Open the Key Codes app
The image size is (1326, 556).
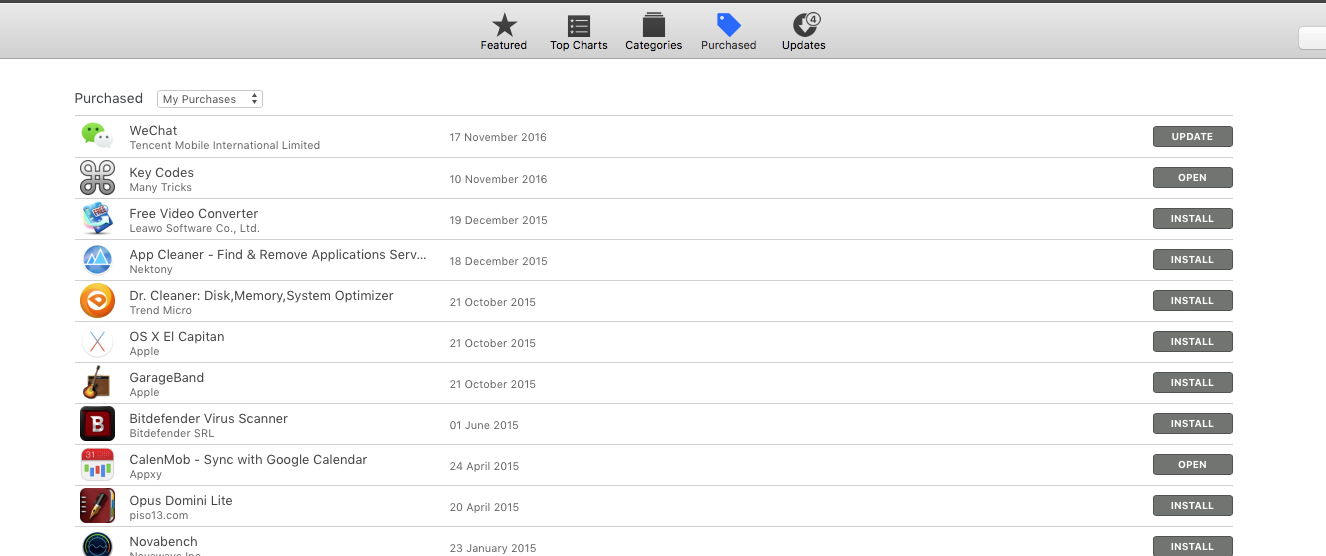tap(1192, 178)
